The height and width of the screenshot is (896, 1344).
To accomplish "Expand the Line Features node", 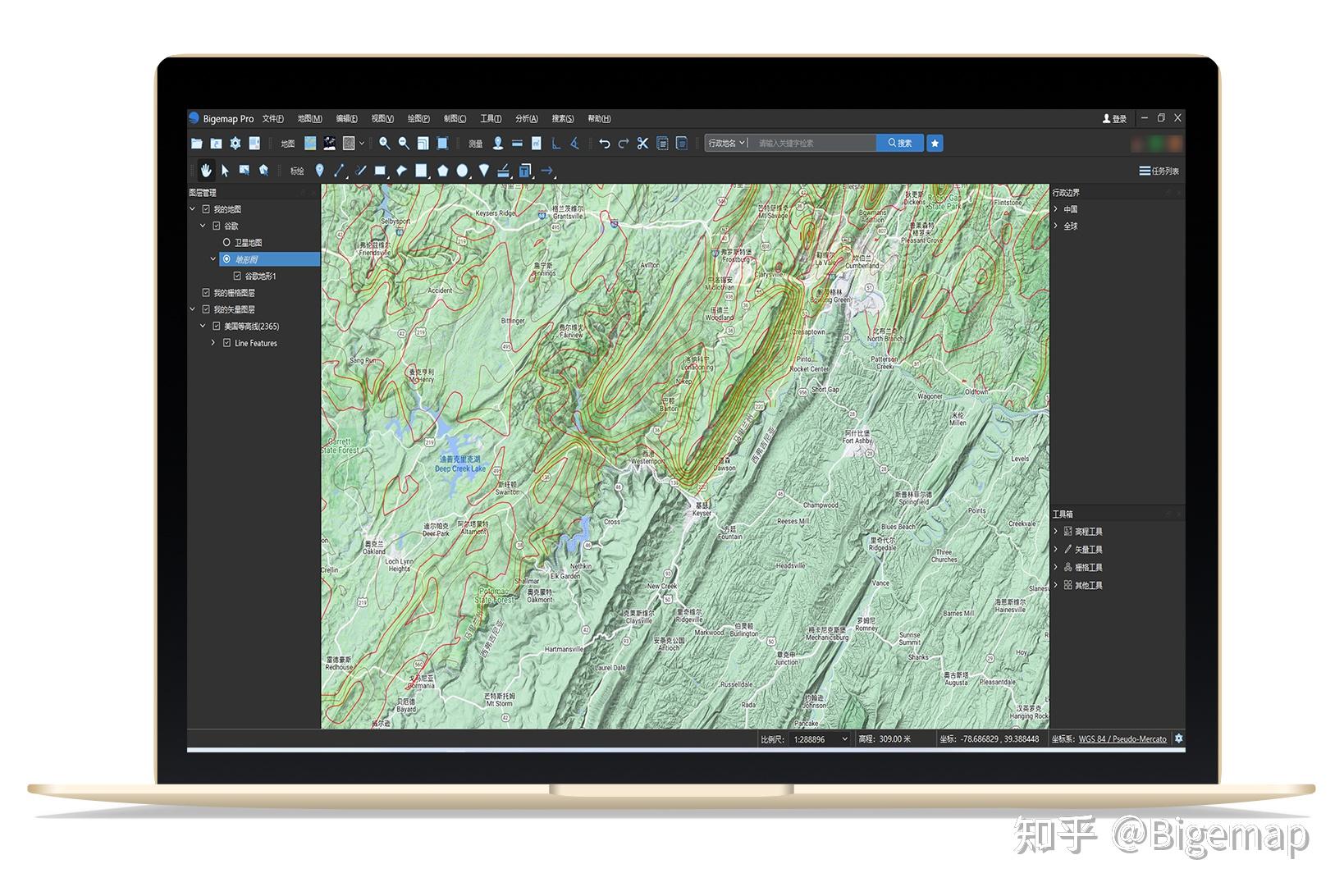I will coord(213,342).
